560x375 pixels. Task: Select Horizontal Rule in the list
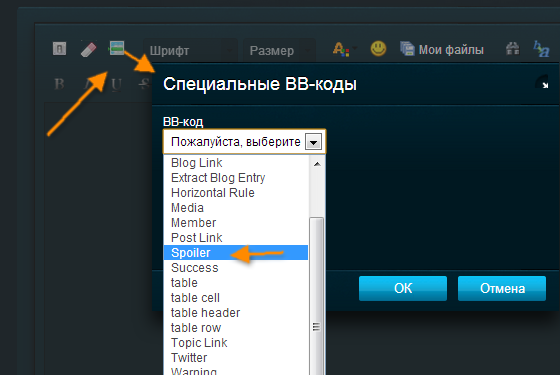click(x=236, y=192)
